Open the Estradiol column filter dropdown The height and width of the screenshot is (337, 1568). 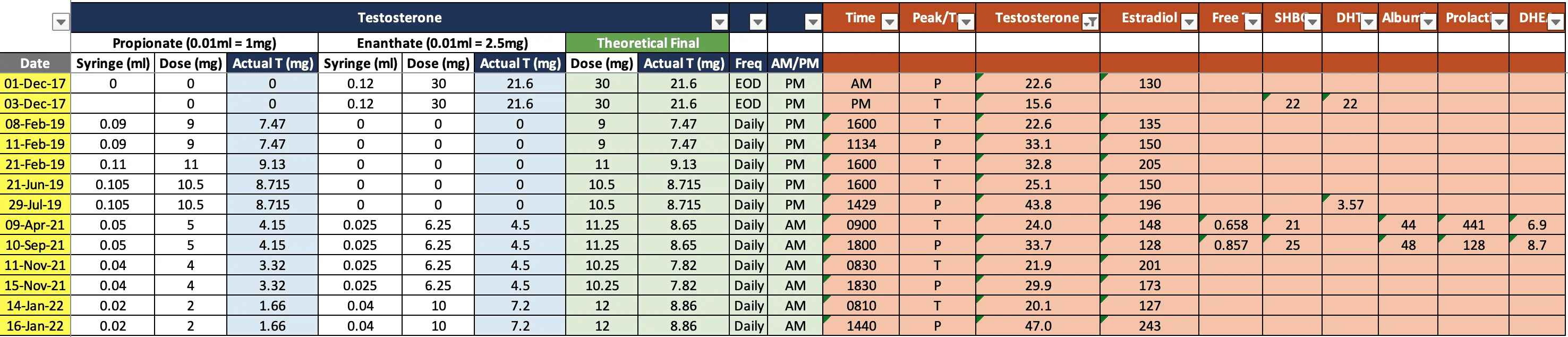[x=1189, y=22]
